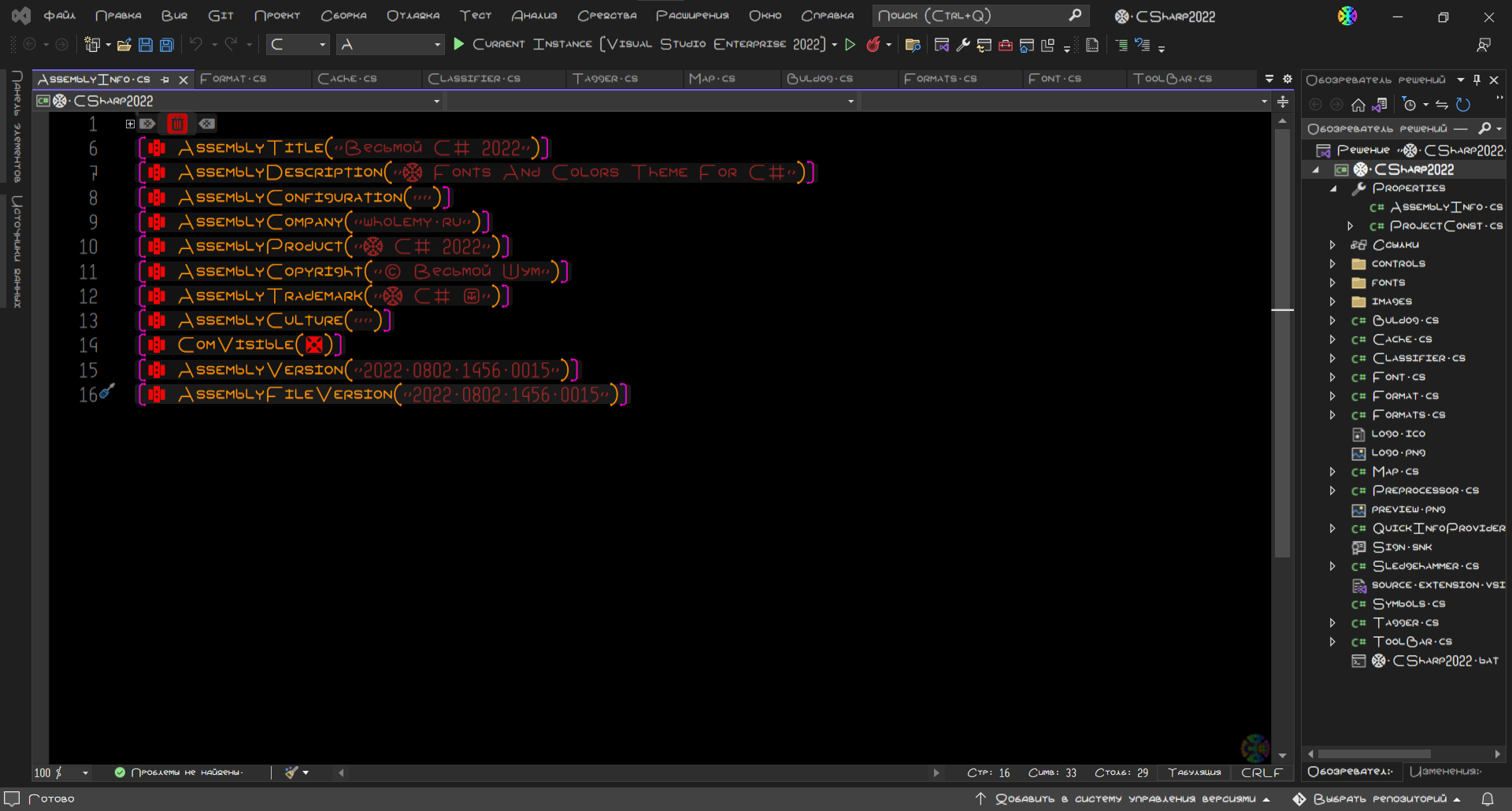Click Select Repository status bar button
Viewport: 1512px width, 811px height.
(1377, 798)
